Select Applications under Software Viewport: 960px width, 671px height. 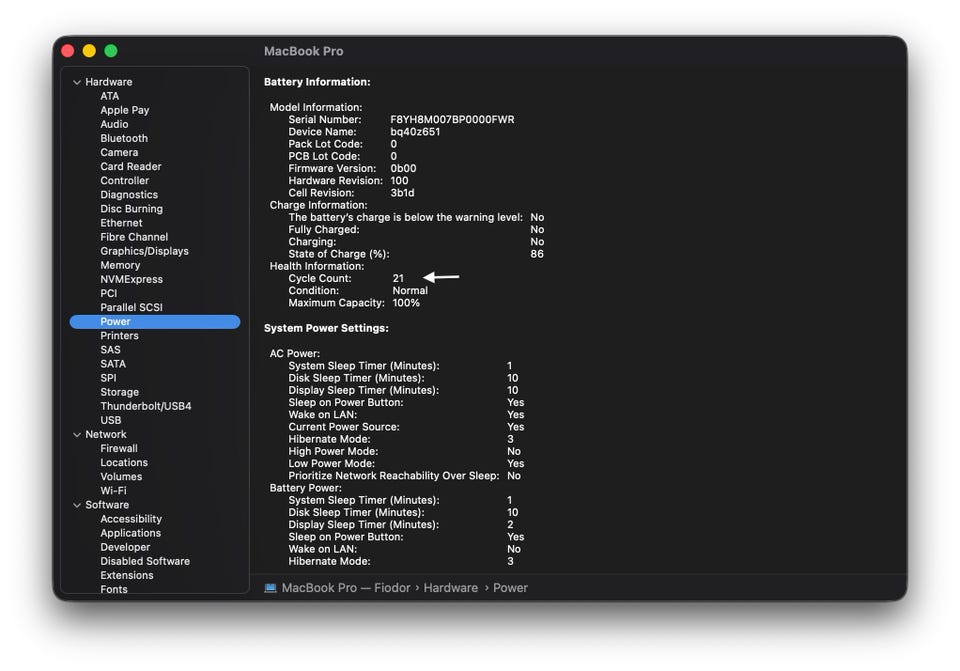[130, 533]
